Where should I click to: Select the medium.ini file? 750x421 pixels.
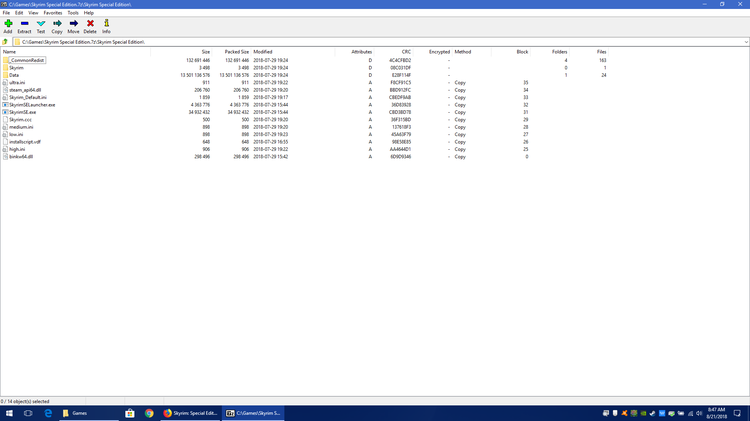(x=21, y=127)
